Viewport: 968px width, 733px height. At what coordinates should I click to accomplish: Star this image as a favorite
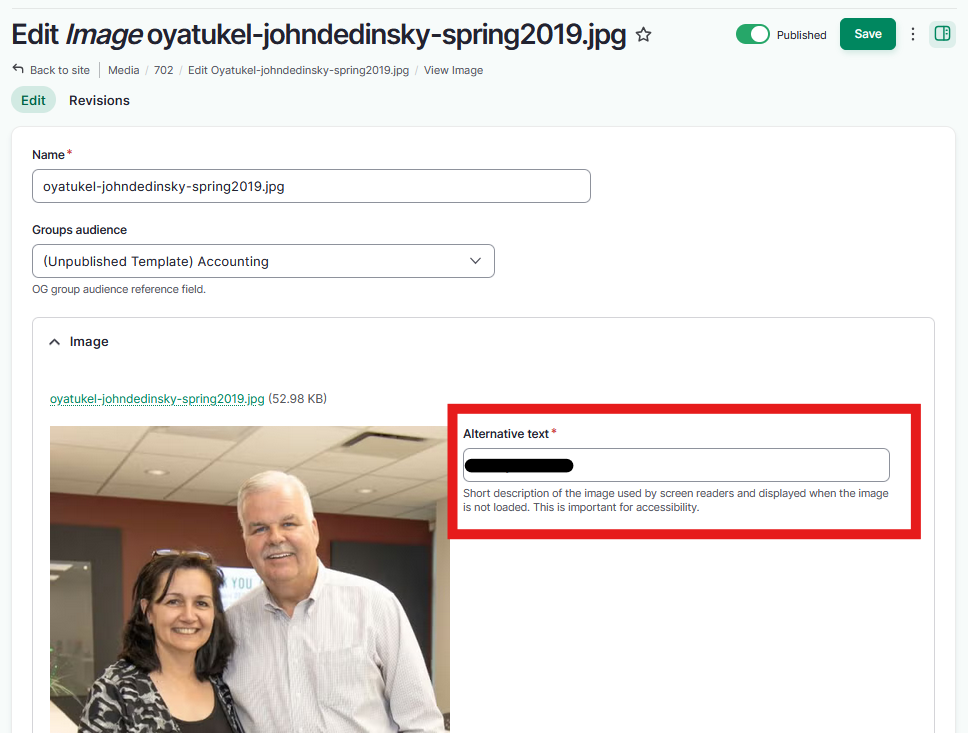(643, 35)
